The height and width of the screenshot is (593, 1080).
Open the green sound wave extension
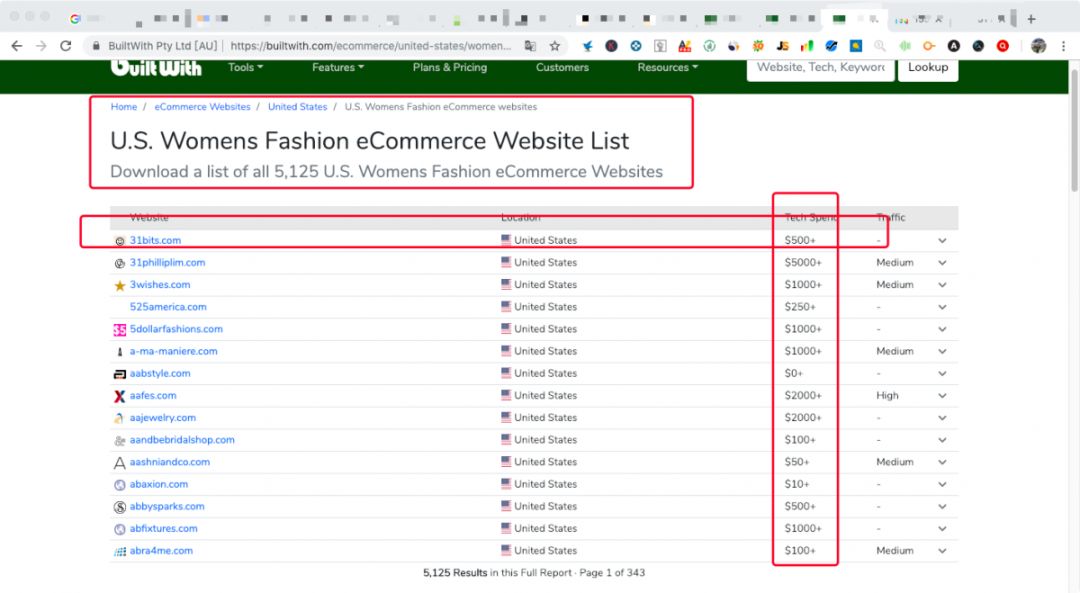[904, 46]
